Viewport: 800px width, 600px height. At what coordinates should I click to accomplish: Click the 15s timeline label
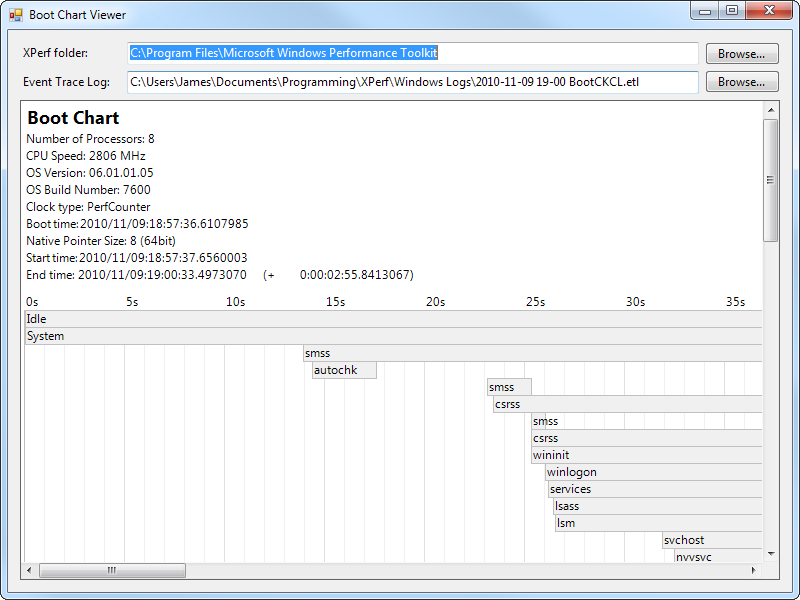(336, 302)
